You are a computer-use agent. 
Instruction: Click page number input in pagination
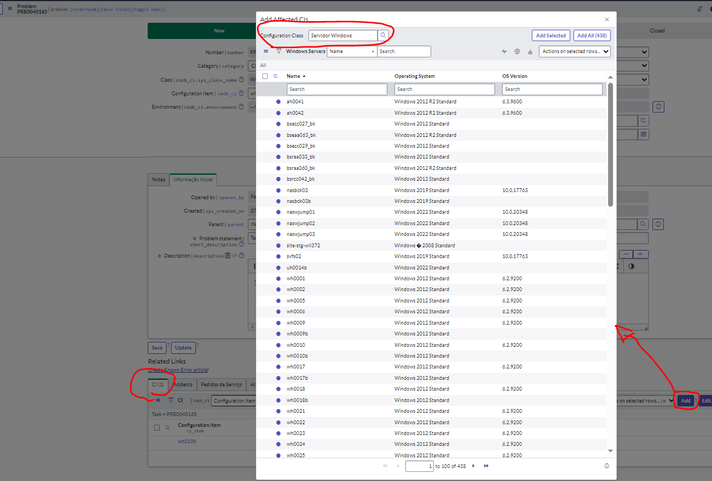[x=419, y=466]
